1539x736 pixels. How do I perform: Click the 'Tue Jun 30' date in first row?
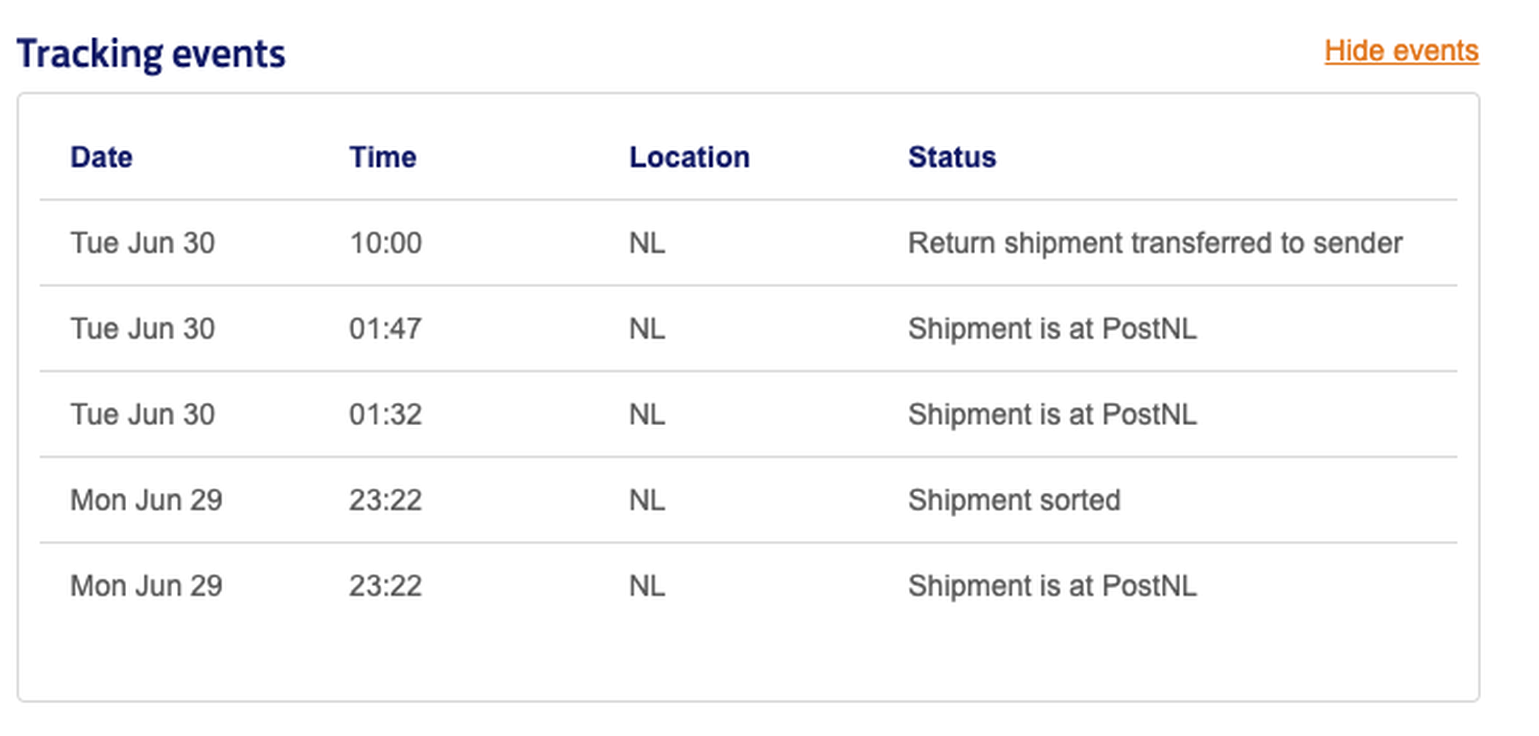[142, 243]
